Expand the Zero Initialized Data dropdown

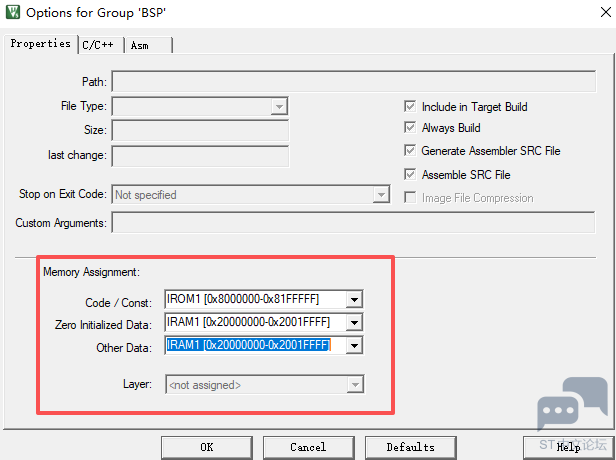(352, 322)
